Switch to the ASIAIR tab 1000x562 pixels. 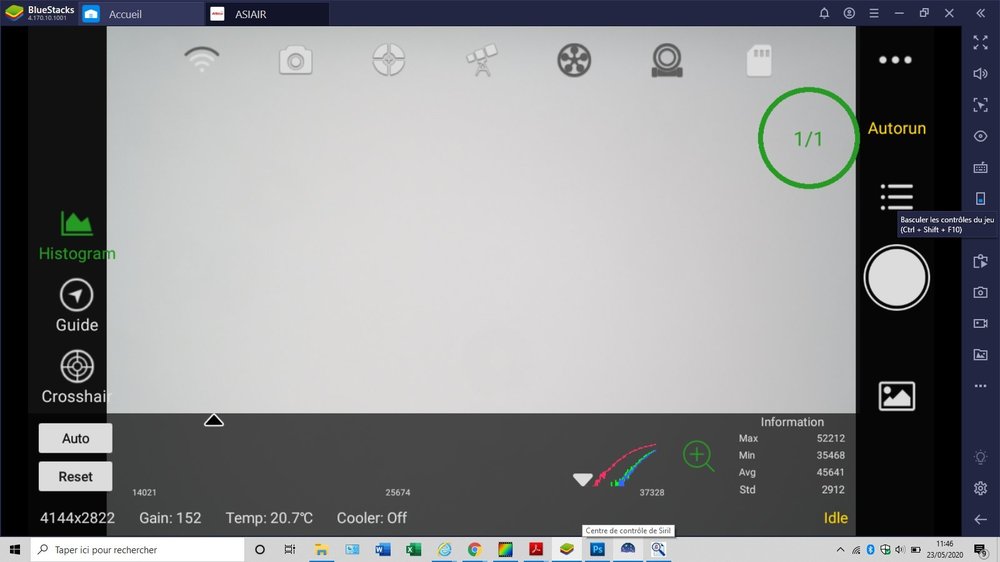click(x=267, y=14)
